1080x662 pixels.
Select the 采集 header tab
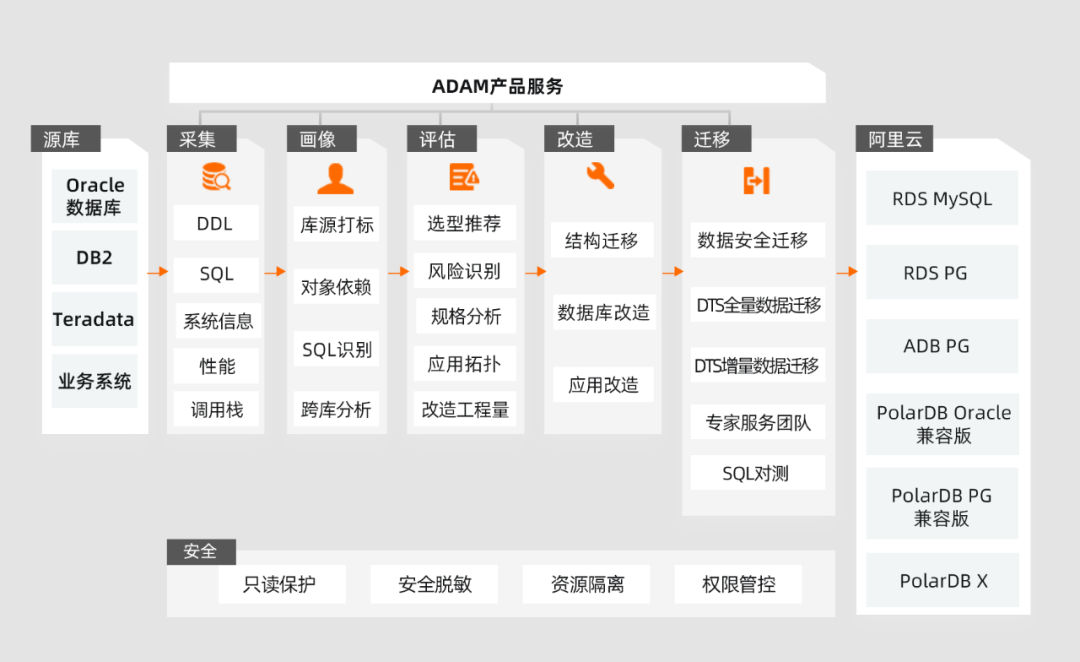201,138
